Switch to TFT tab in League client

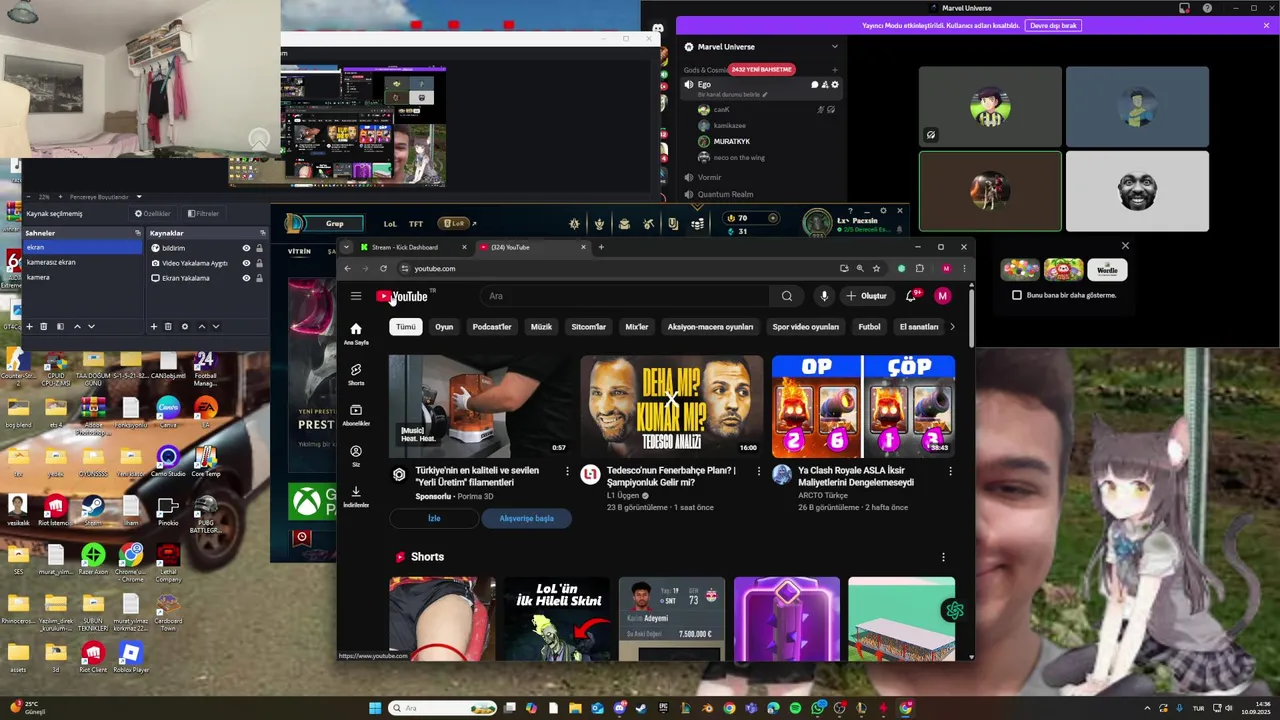point(416,224)
